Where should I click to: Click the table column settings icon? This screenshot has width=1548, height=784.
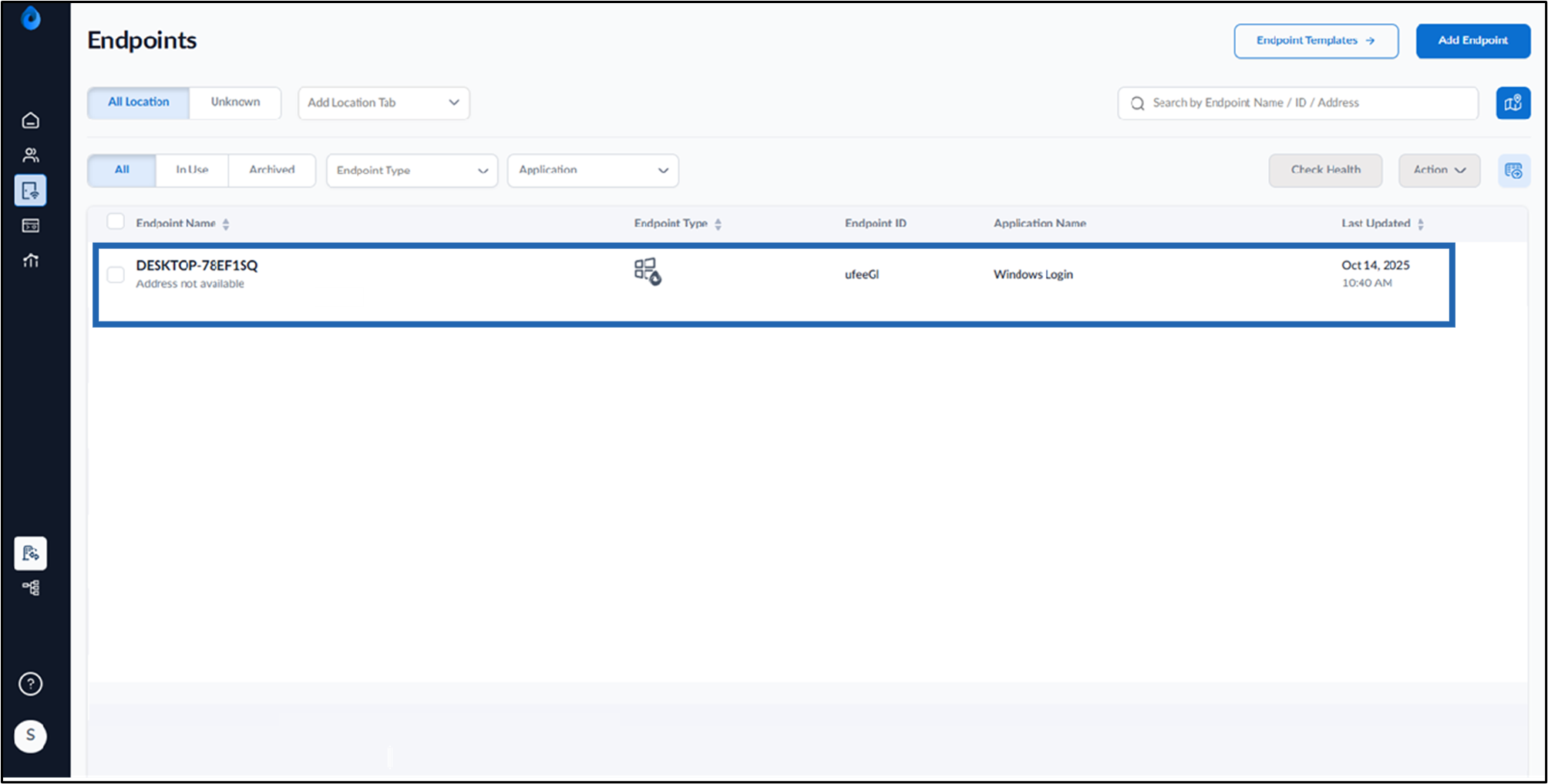(x=1513, y=170)
